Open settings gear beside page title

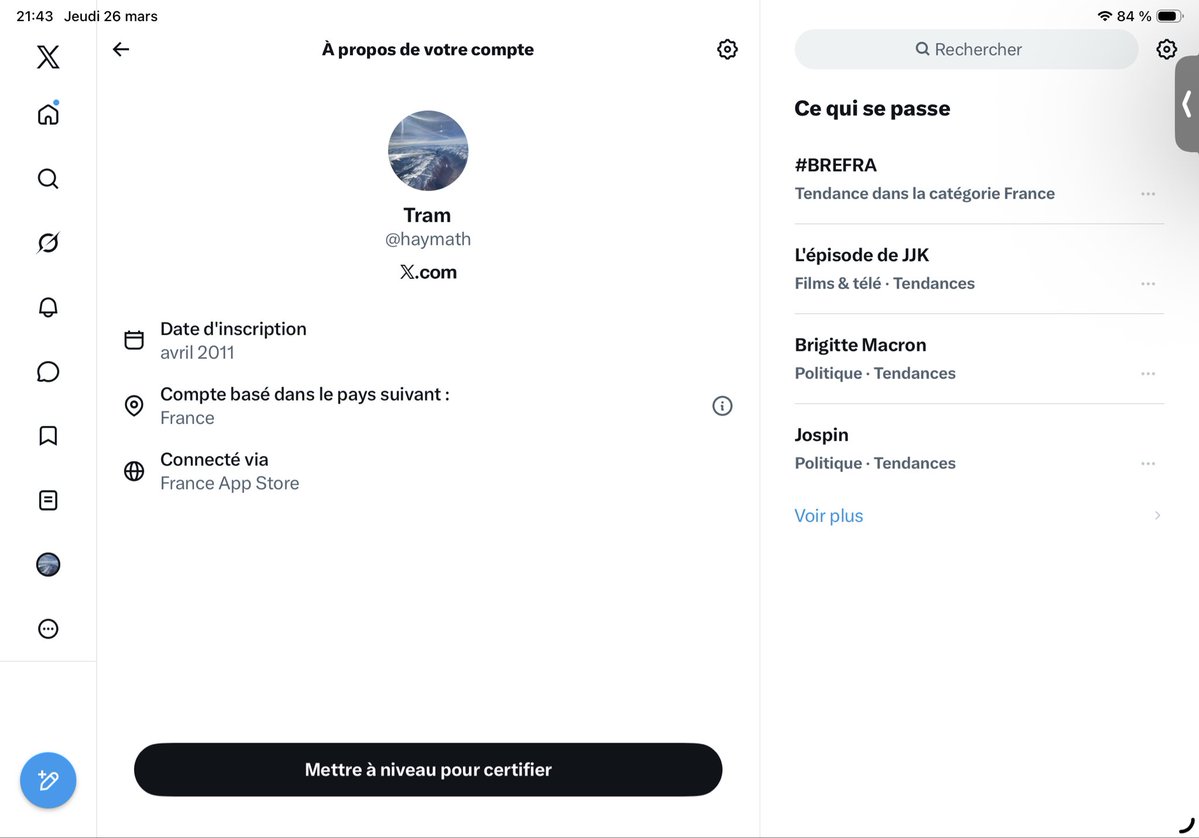[x=727, y=49]
